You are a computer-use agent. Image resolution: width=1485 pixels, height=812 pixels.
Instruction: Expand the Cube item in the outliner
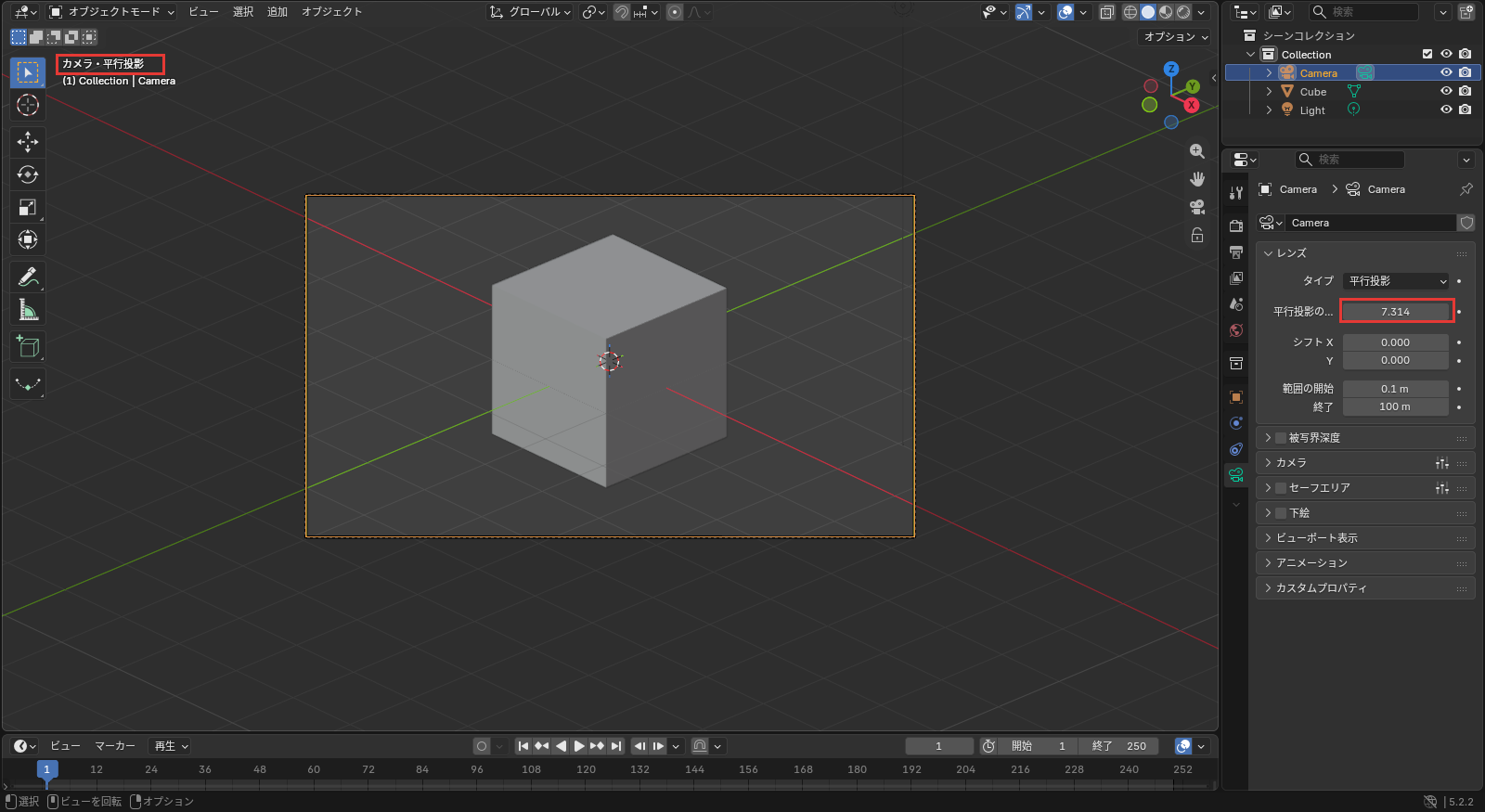tap(1269, 92)
